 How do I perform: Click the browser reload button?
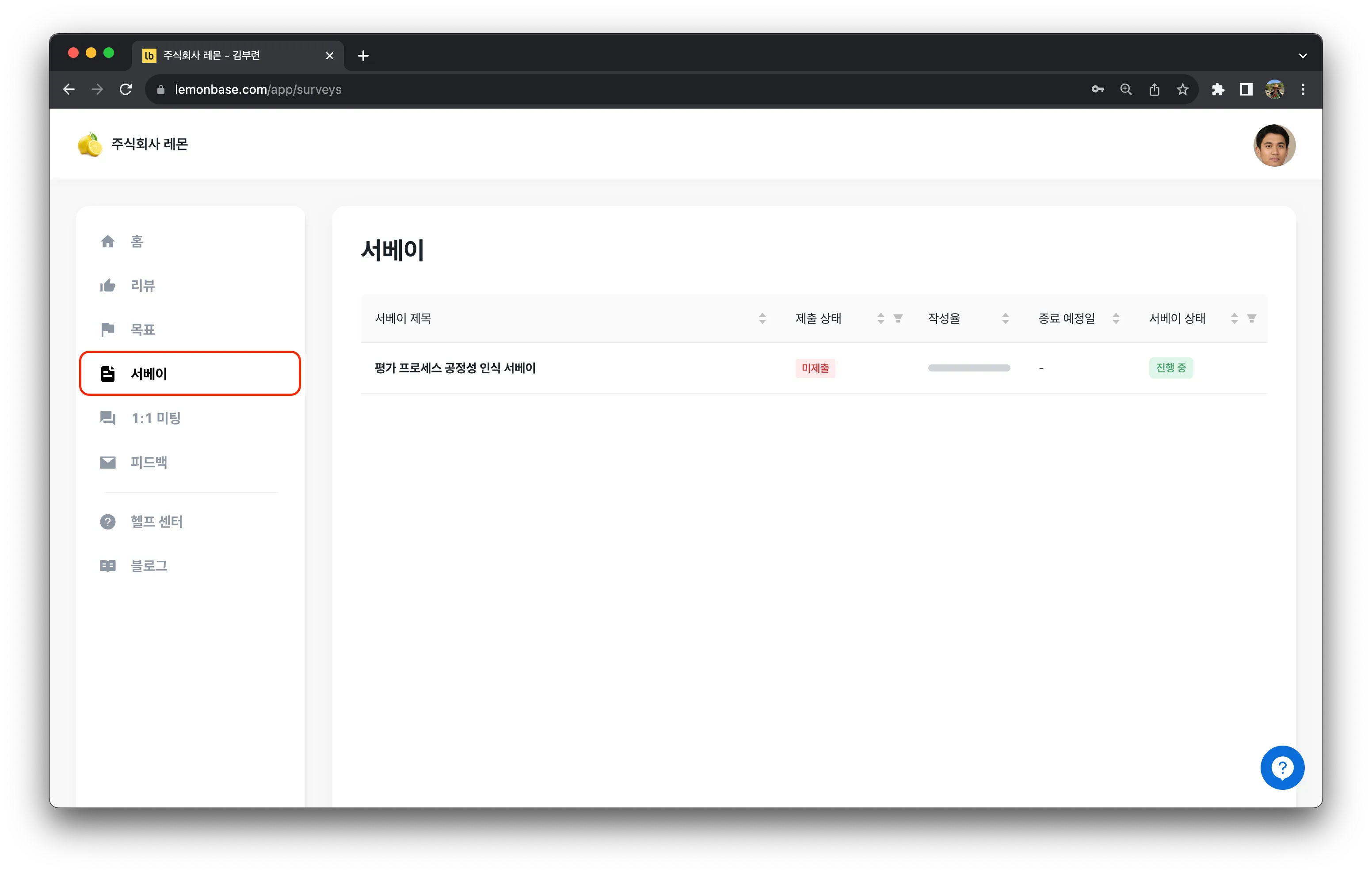[x=126, y=89]
